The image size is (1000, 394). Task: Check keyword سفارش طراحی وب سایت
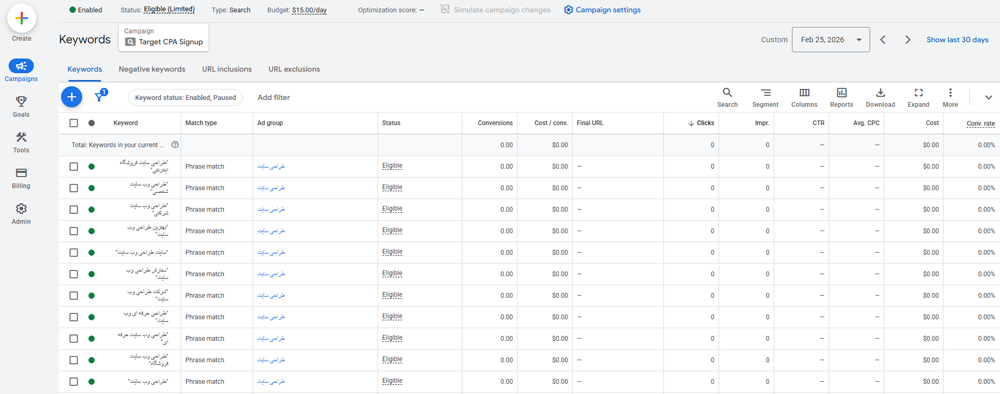[x=73, y=274]
